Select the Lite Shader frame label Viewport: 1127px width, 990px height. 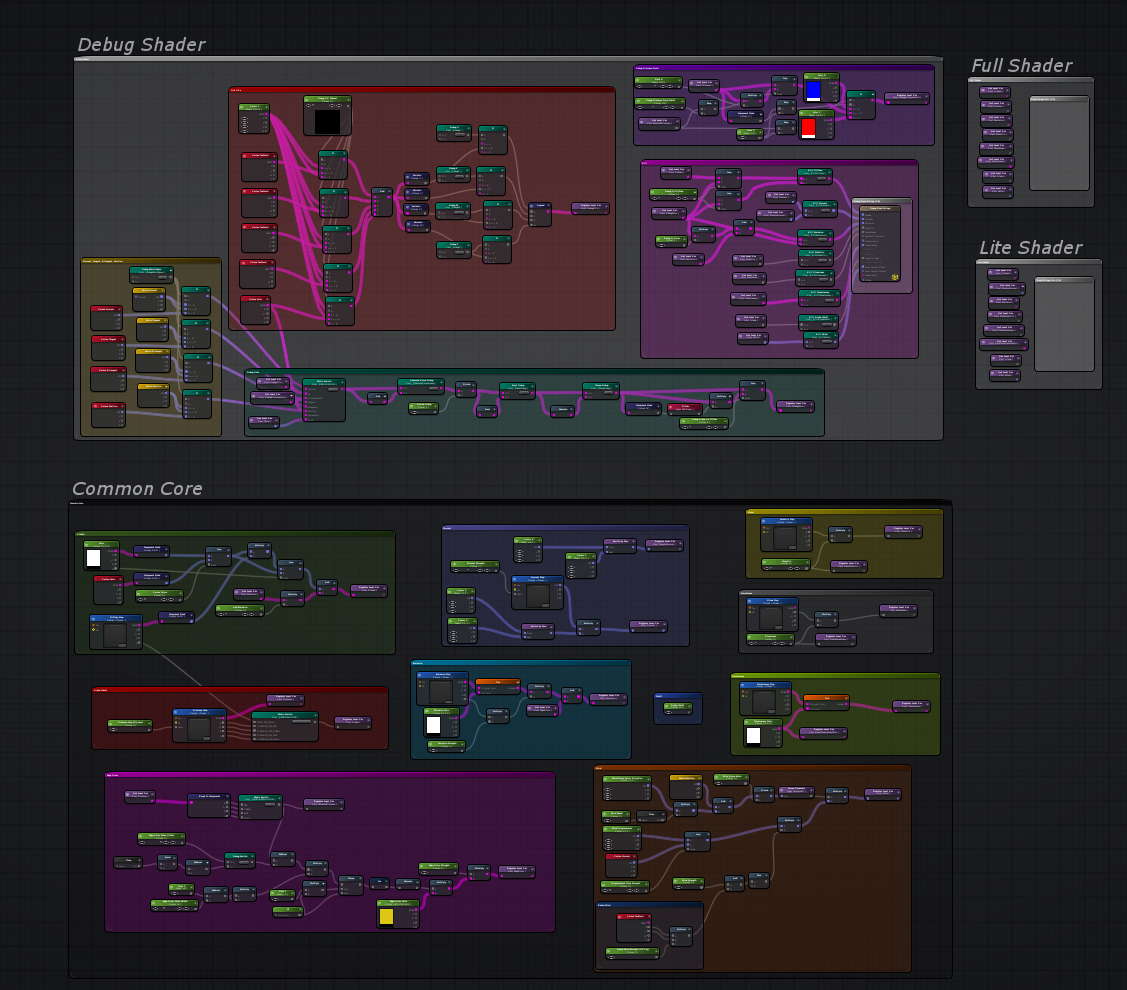[1030, 248]
